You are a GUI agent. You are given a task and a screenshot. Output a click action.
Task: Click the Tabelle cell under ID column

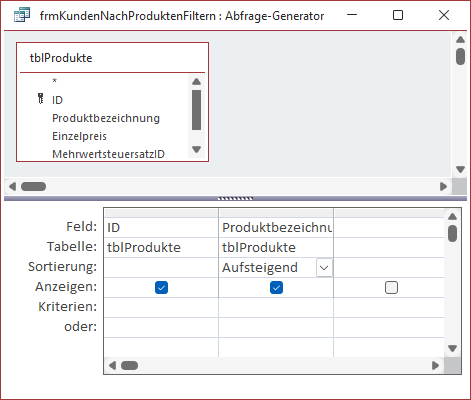pyautogui.click(x=161, y=247)
